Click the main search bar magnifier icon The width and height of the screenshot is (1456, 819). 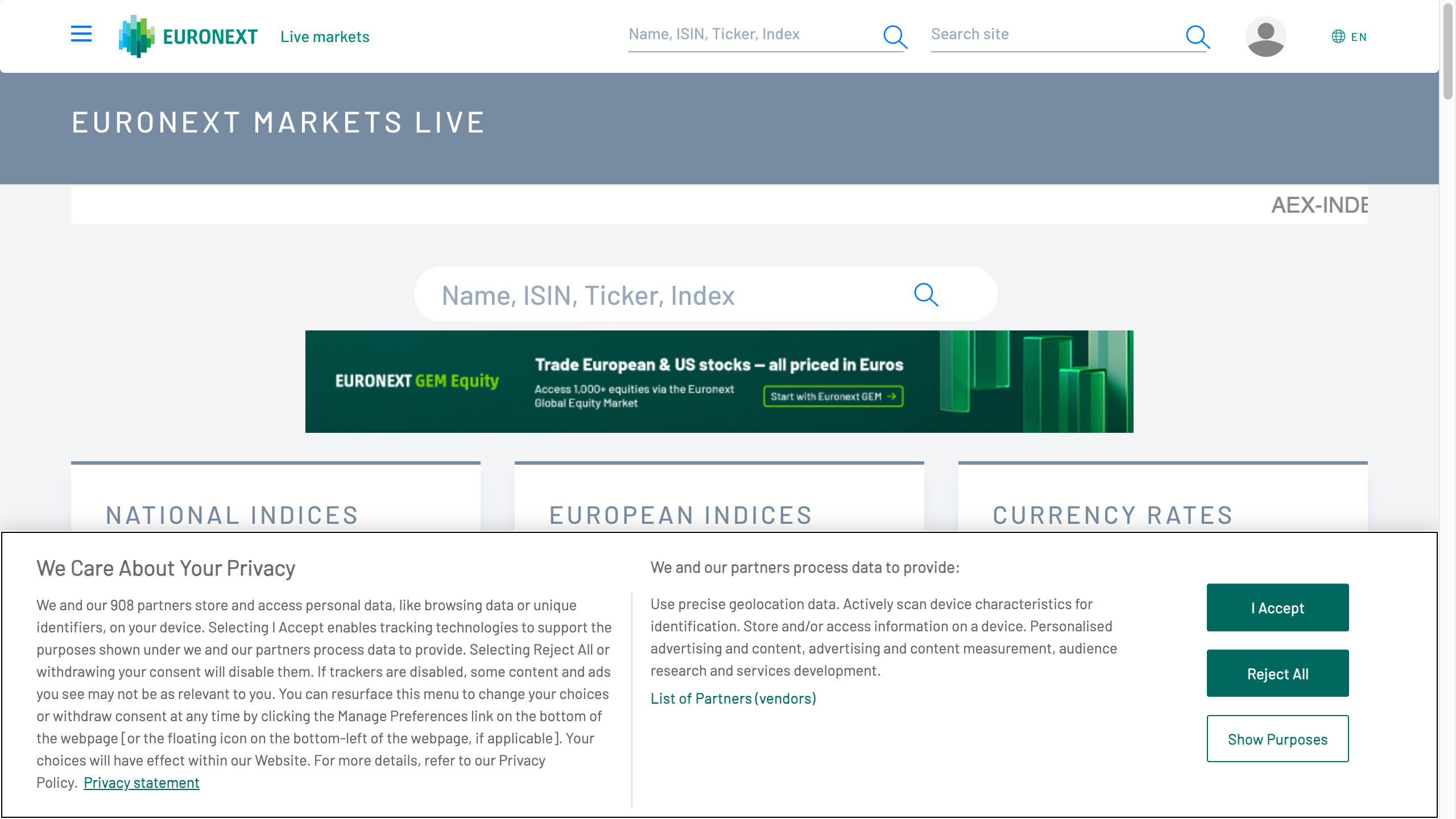(x=926, y=295)
